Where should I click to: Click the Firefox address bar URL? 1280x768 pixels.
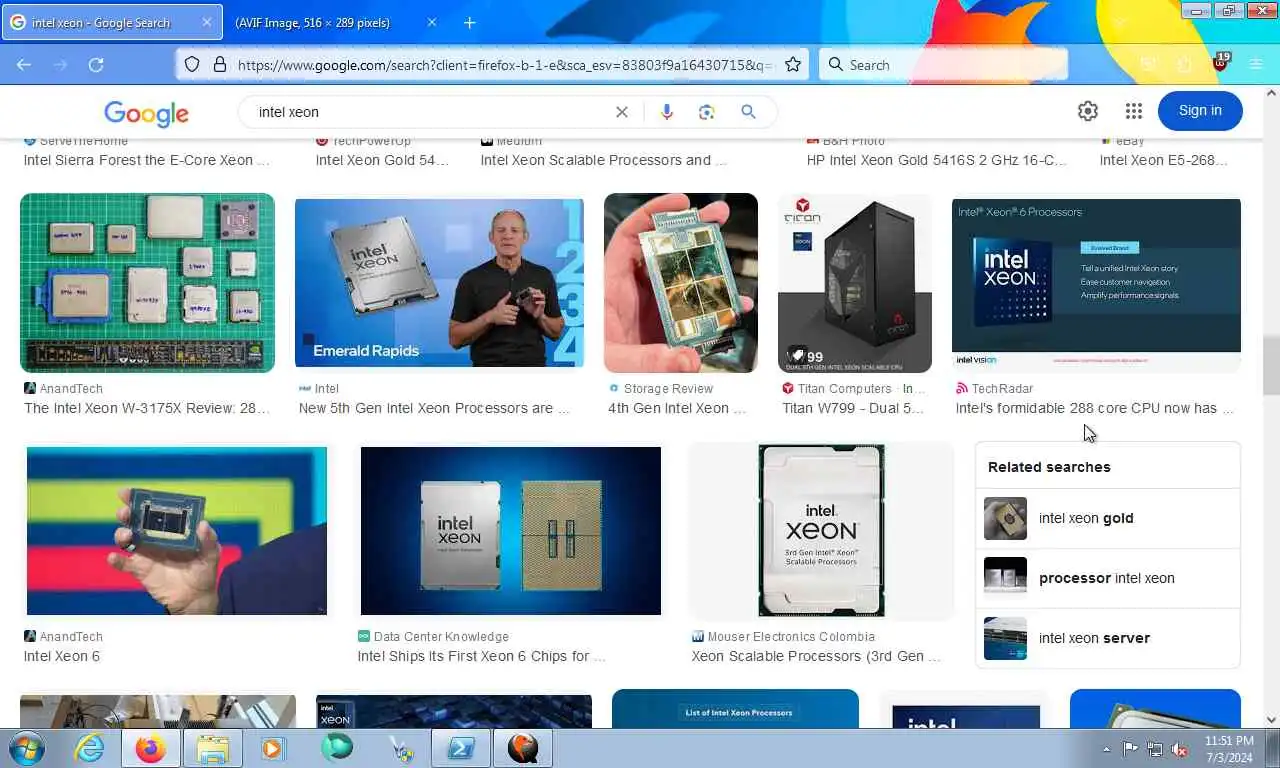coord(505,65)
